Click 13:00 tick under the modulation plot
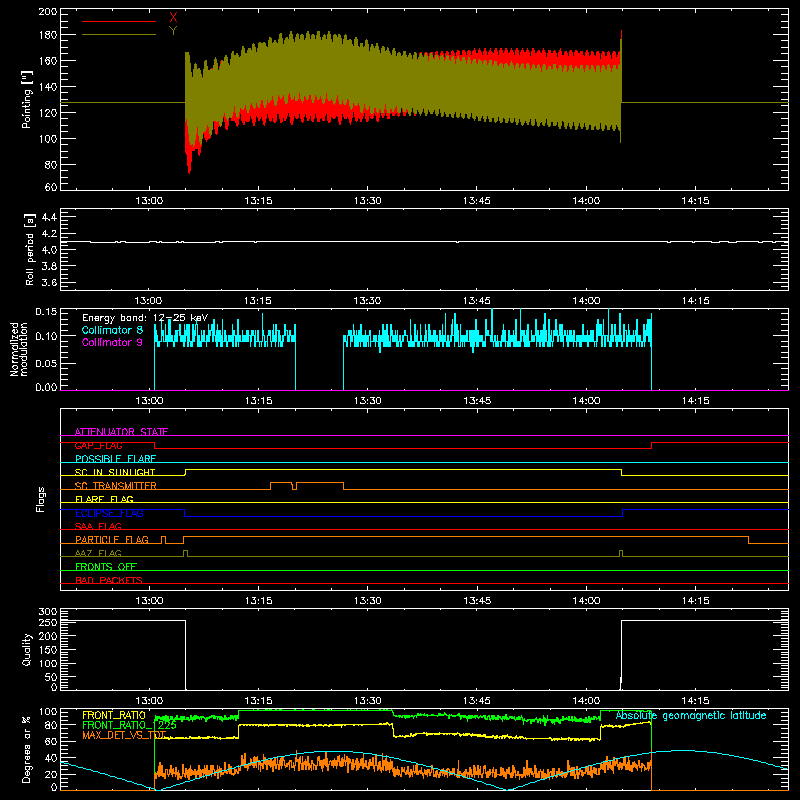The height and width of the screenshot is (800, 800). pos(149,401)
